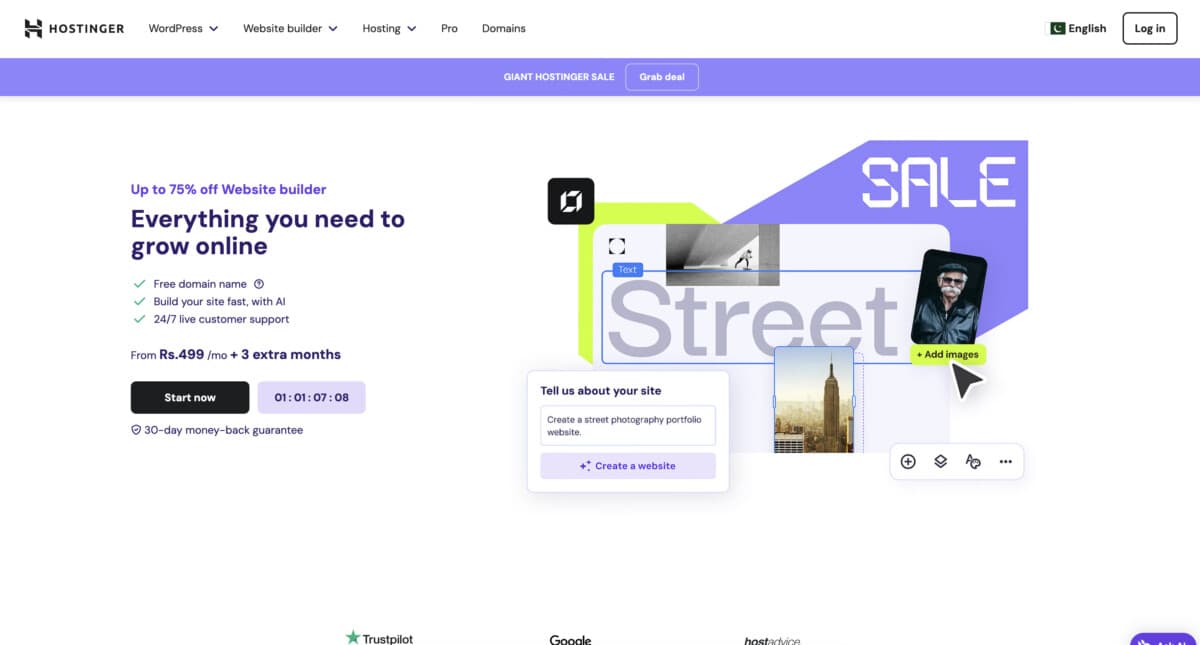Click the black website builder logo tile
This screenshot has height=645, width=1200.
[x=571, y=201]
